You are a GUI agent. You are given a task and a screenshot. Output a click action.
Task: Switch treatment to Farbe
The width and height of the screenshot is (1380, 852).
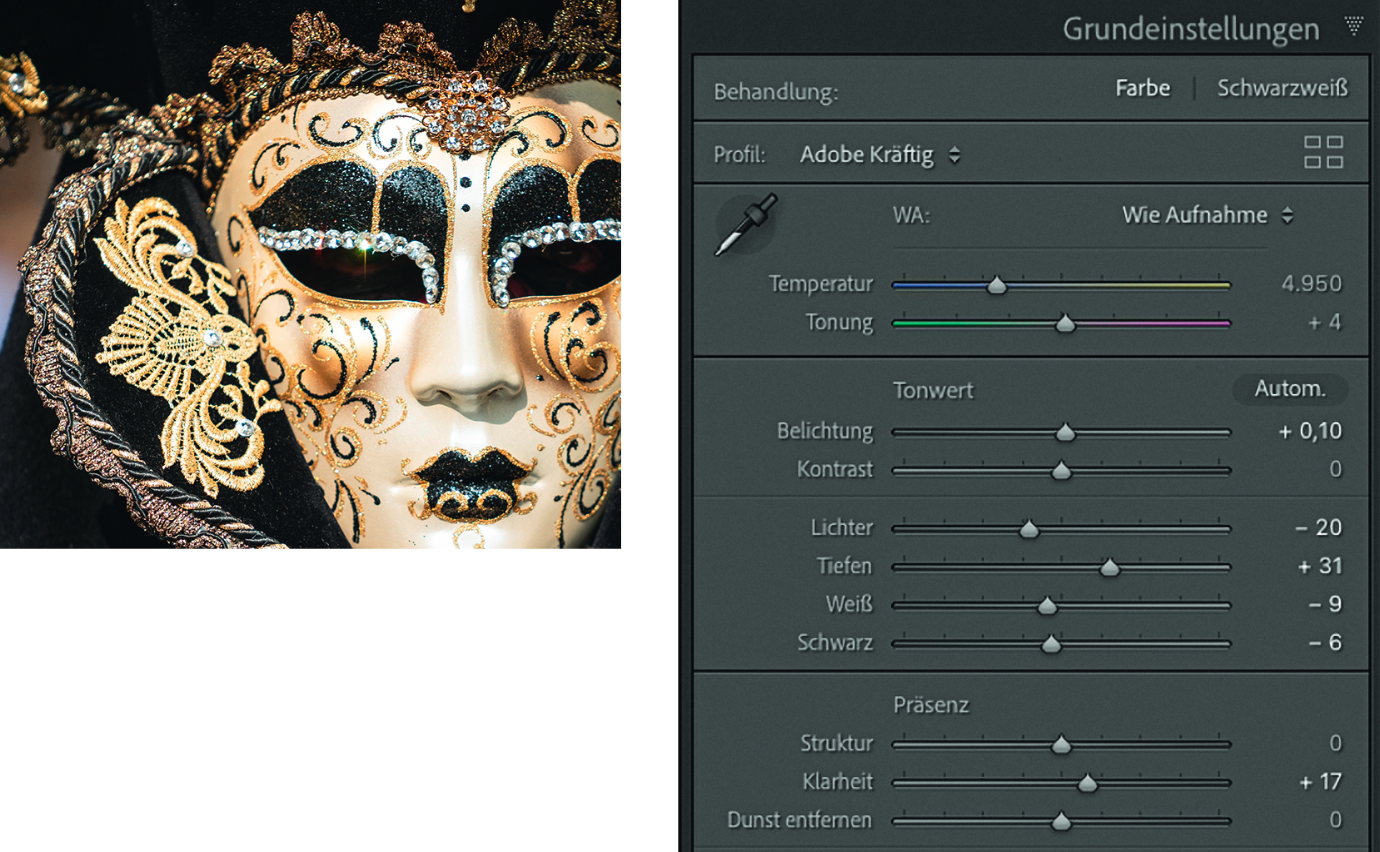[x=1142, y=88]
